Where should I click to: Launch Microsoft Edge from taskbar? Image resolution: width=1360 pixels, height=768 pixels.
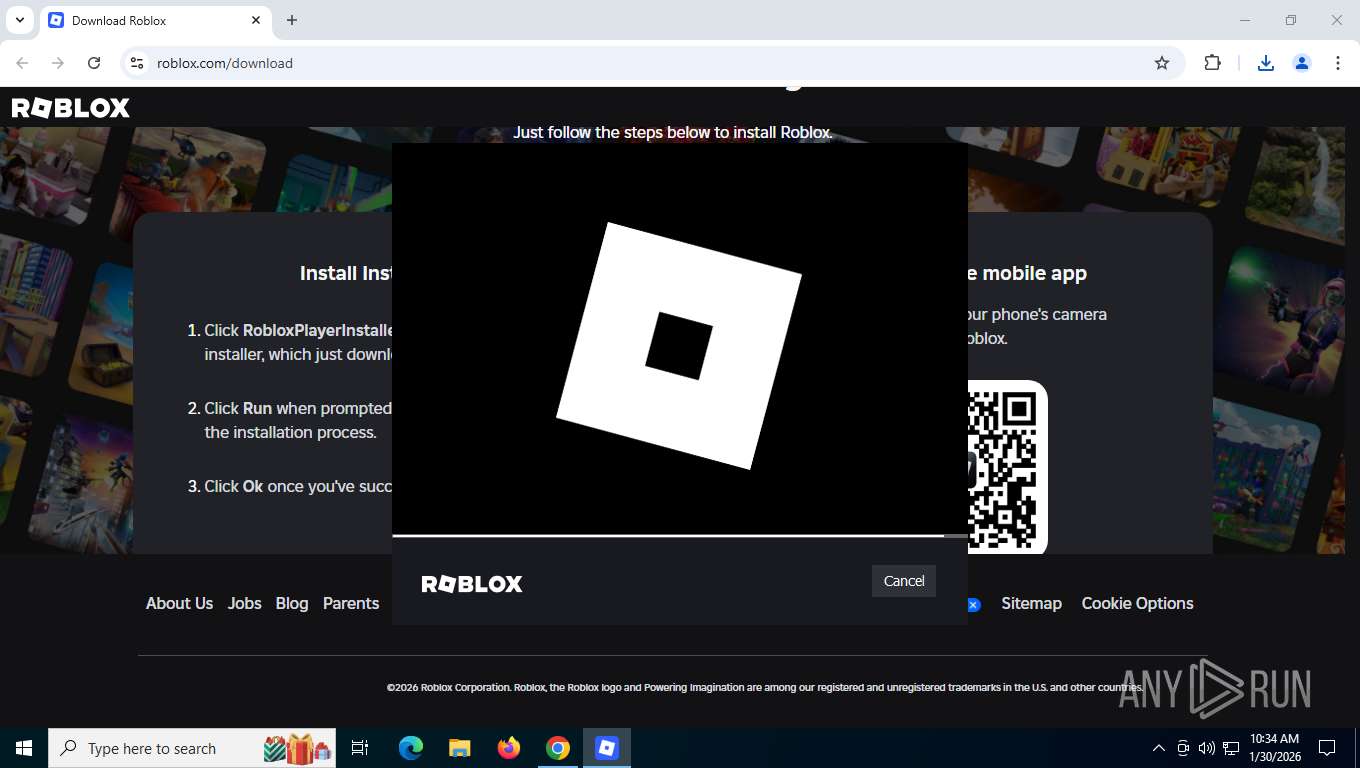(x=410, y=748)
